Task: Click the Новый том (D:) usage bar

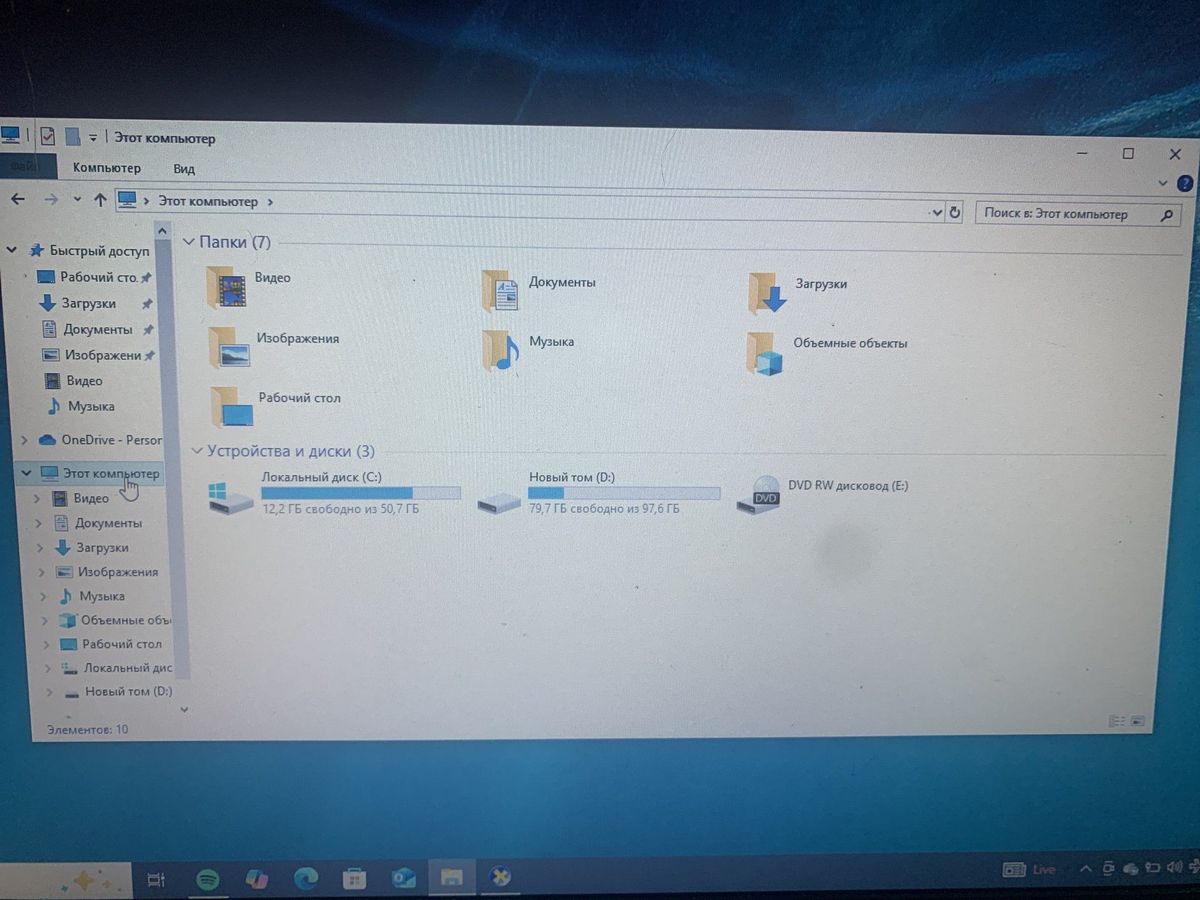Action: point(623,493)
